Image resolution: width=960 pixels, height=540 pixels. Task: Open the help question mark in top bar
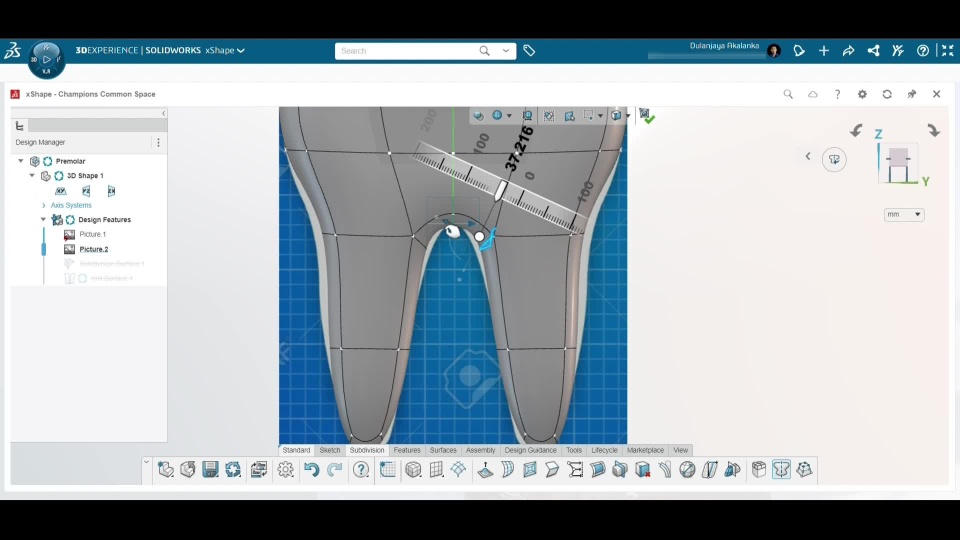(923, 51)
